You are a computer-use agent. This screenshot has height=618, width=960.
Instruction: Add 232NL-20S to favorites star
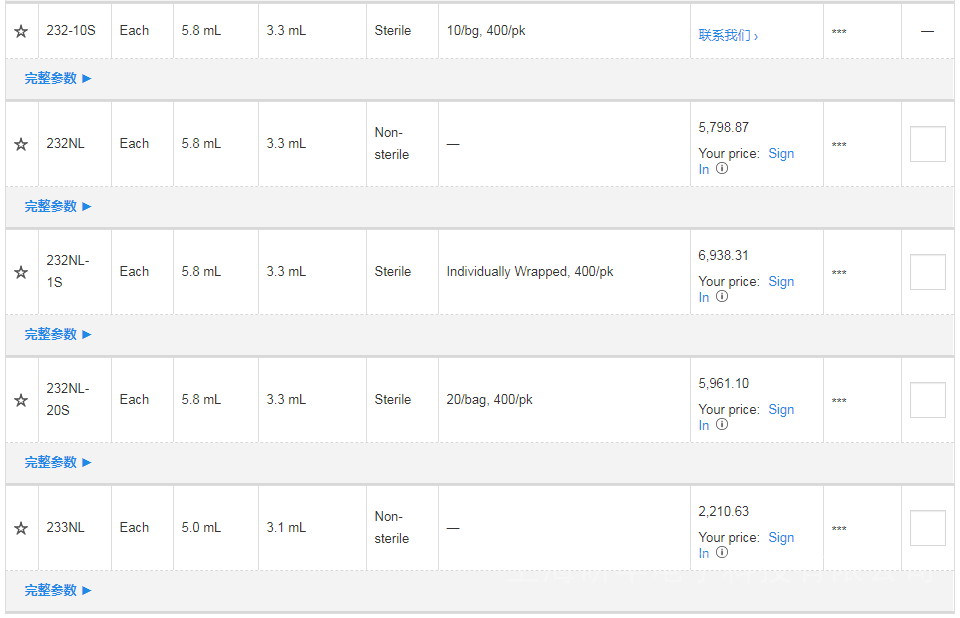[x=21, y=400]
